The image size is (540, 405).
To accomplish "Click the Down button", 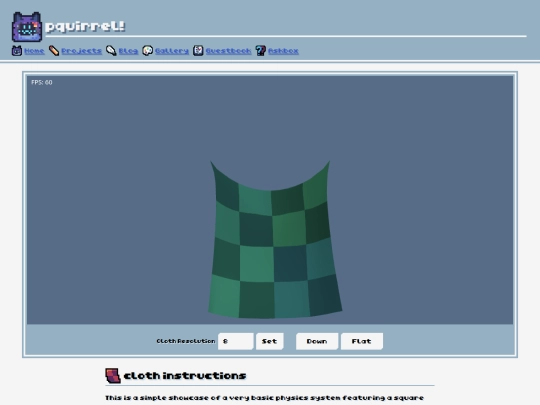I will (317, 341).
